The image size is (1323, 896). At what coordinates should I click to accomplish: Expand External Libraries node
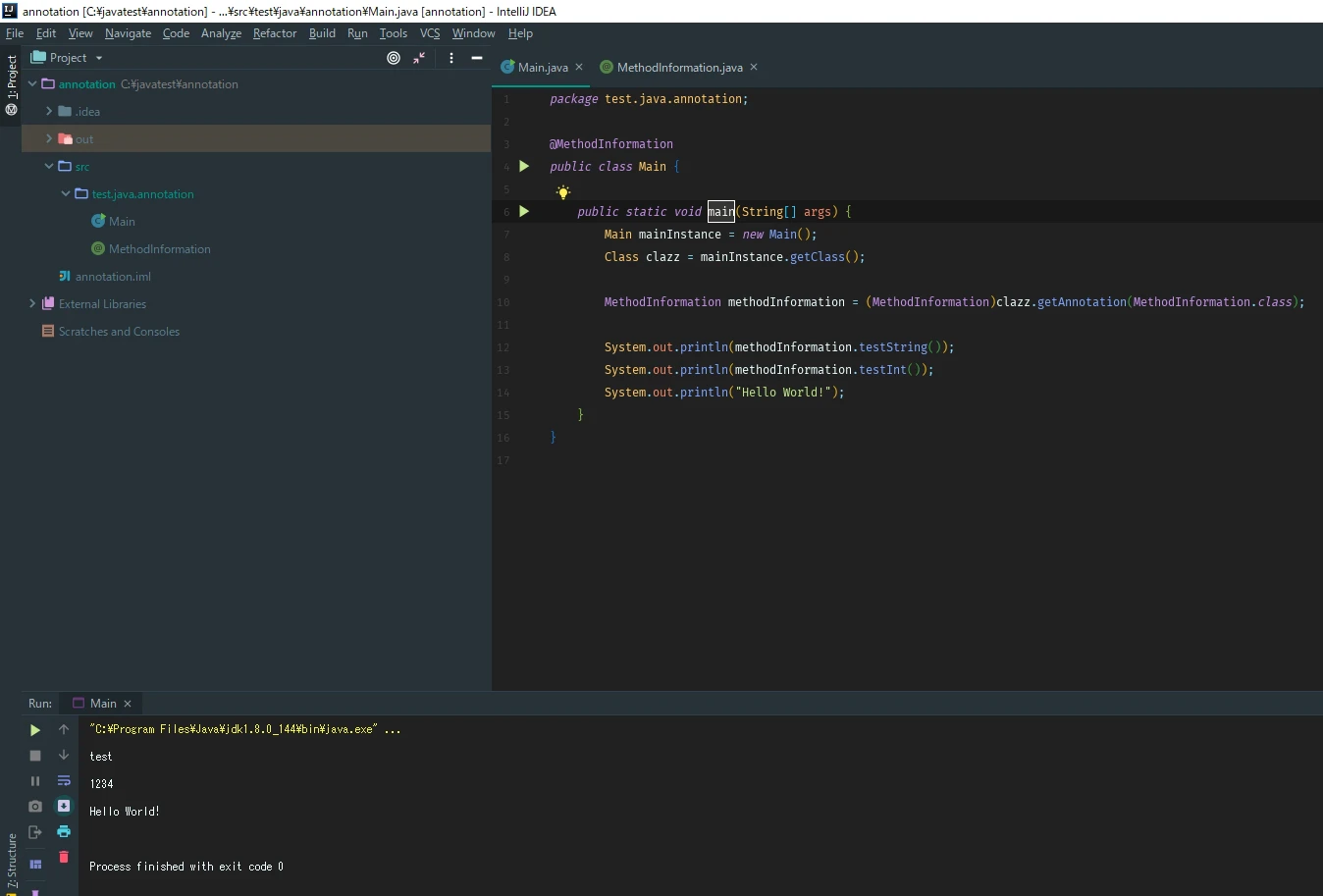pyautogui.click(x=32, y=304)
